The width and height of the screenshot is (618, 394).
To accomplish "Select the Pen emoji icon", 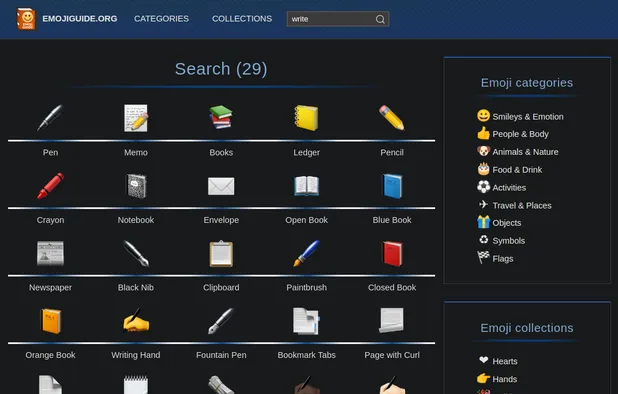I will [x=50, y=117].
